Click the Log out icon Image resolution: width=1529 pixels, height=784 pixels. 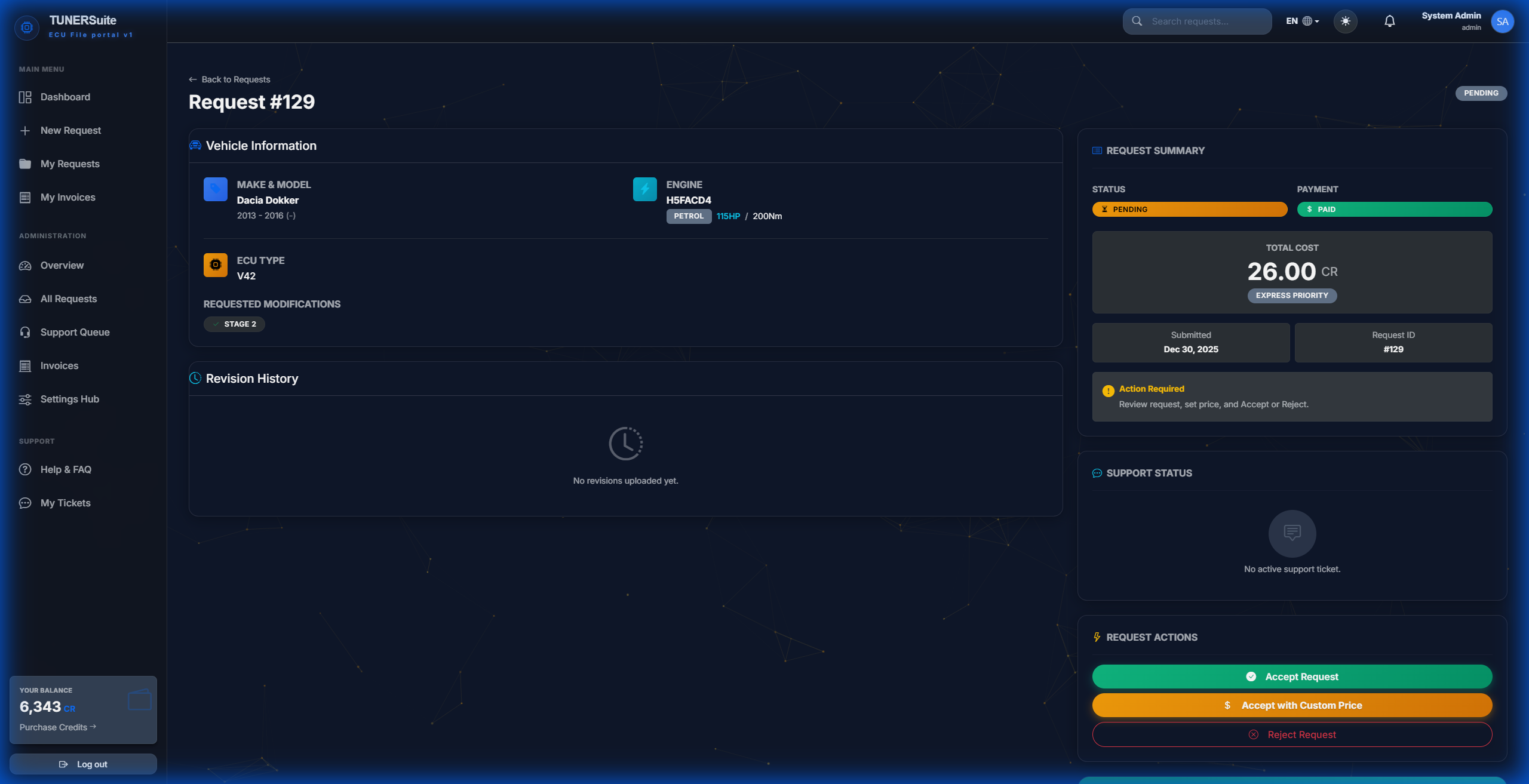click(64, 764)
